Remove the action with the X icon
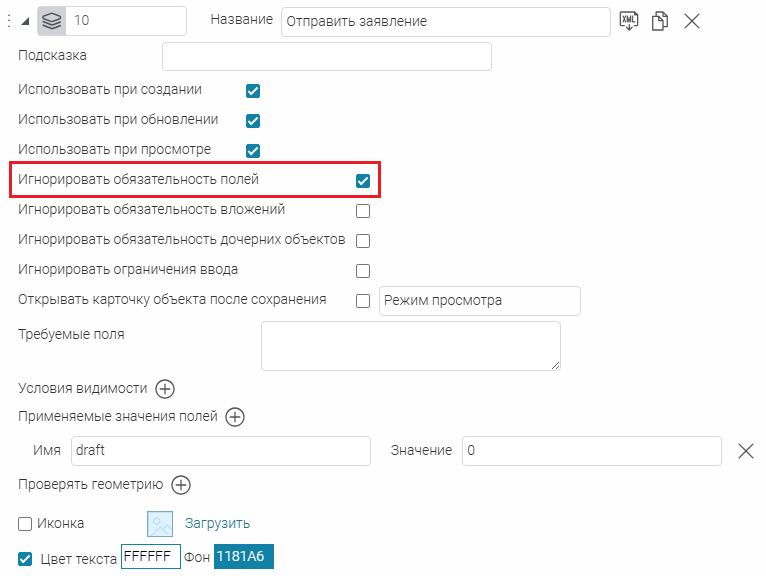 click(691, 21)
